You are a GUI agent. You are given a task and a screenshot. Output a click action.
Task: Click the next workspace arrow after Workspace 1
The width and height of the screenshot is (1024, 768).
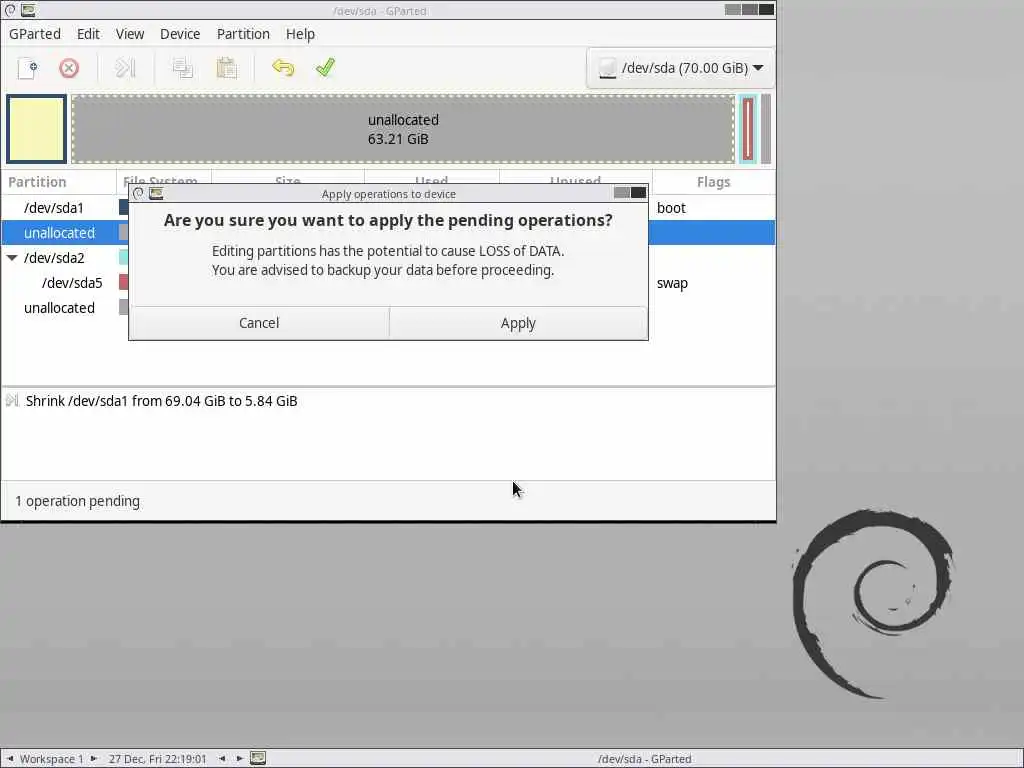pyautogui.click(x=94, y=759)
